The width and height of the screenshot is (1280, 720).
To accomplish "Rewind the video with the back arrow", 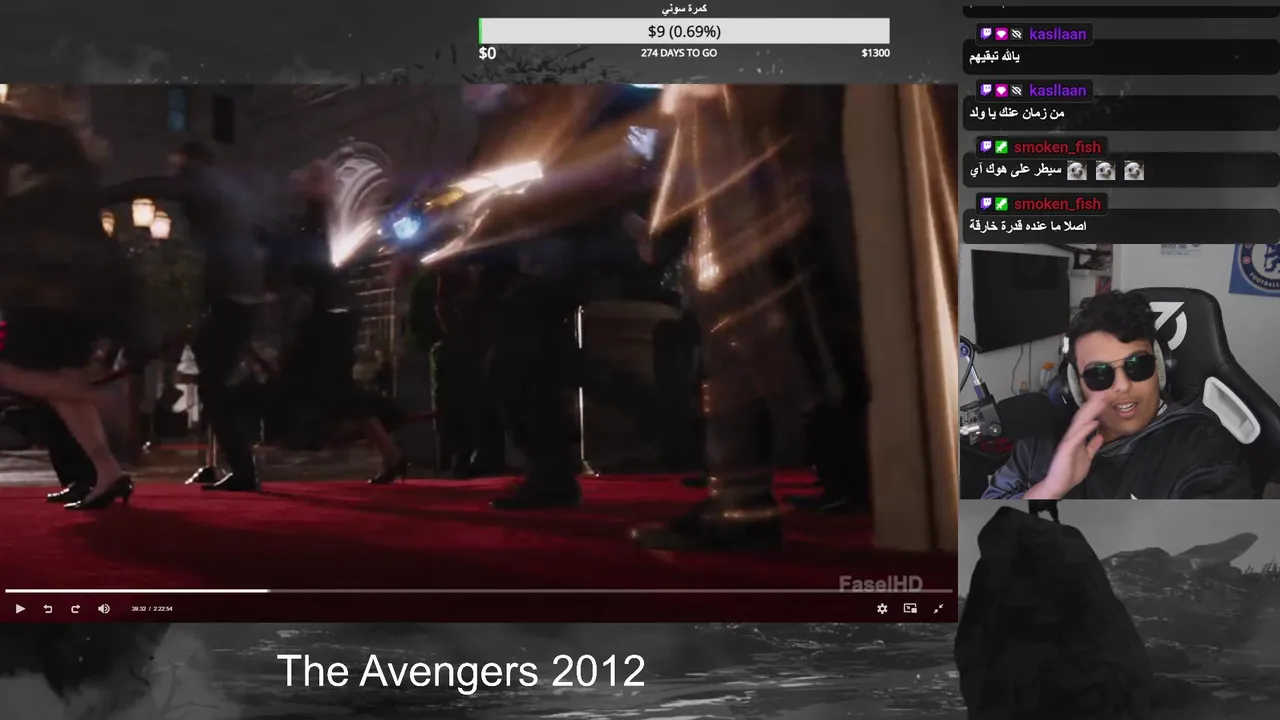I will (x=47, y=608).
